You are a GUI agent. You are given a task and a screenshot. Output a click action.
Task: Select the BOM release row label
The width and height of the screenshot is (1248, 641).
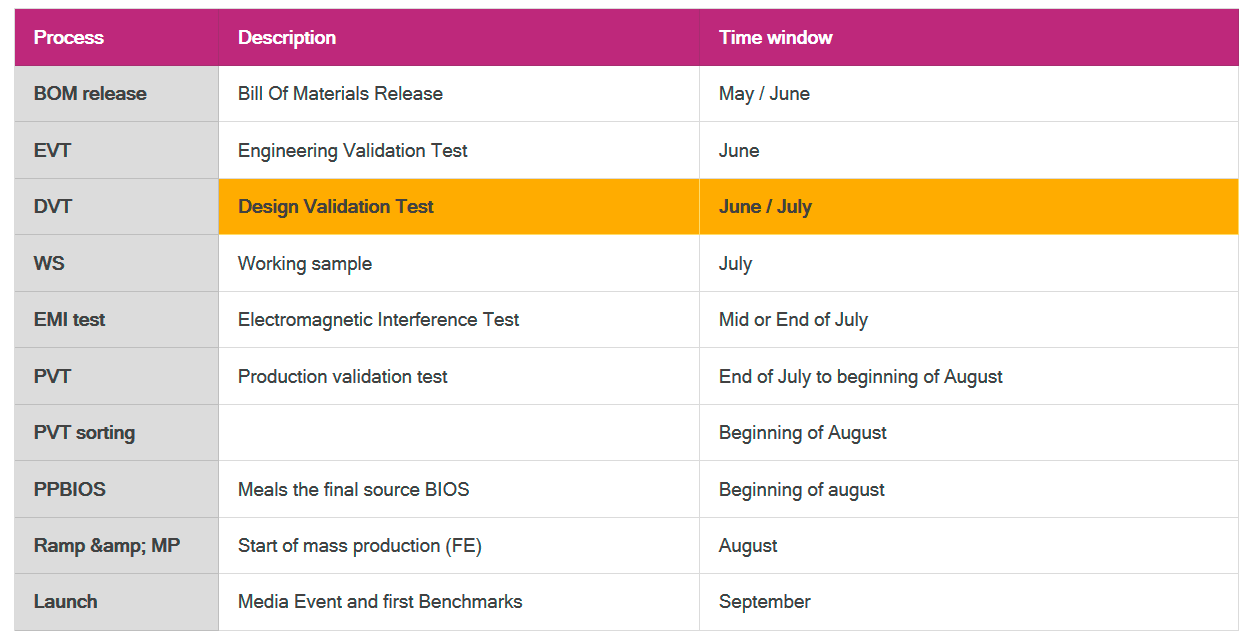pos(90,94)
